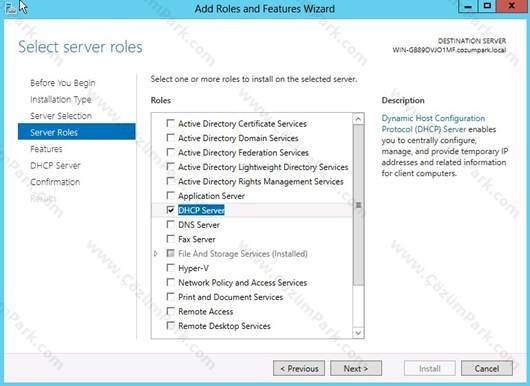Check Active Directory Rights Management Services
Viewport: 530px width, 386px height.
[x=171, y=181]
